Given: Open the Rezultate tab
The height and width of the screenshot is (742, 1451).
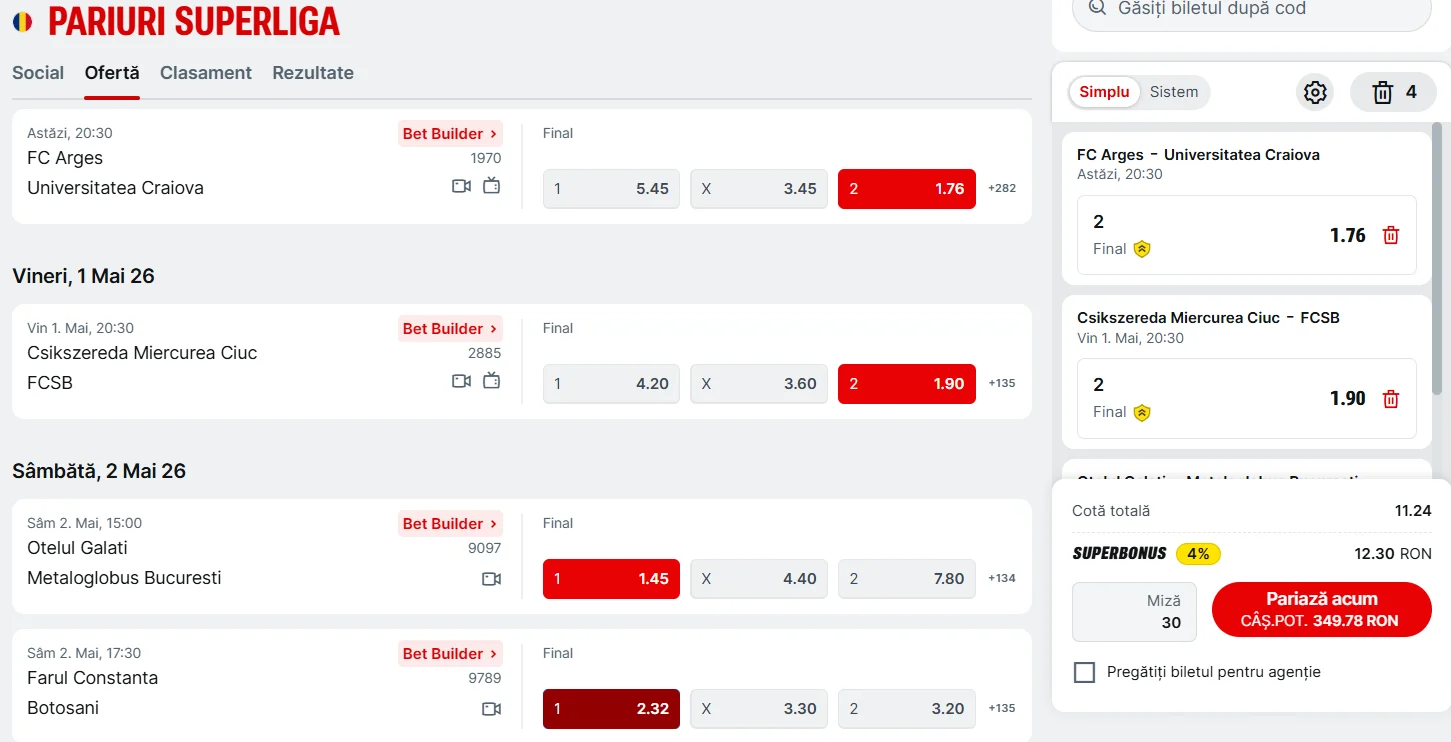Looking at the screenshot, I should 313,73.
